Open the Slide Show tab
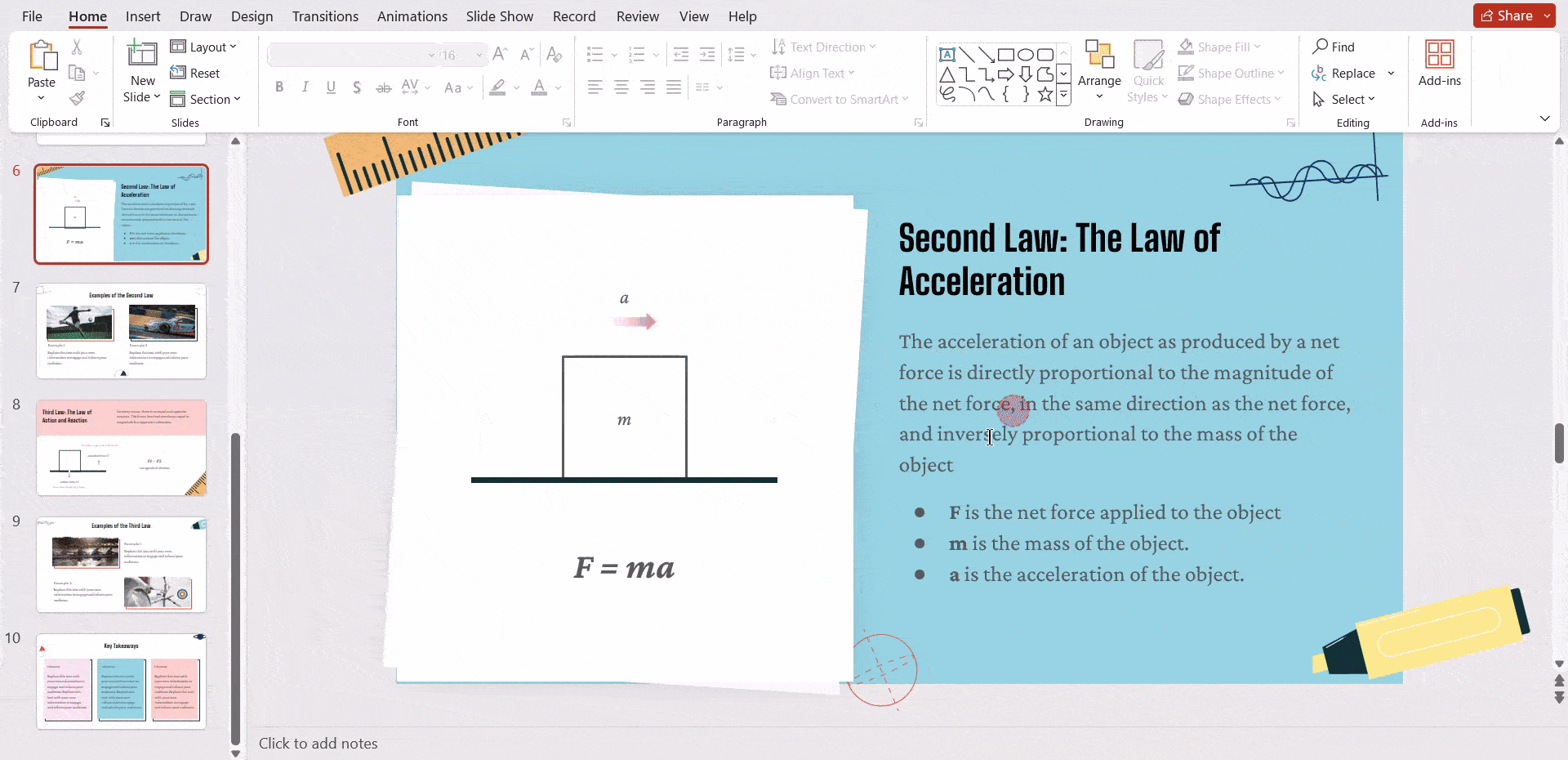This screenshot has height=760, width=1568. point(499,16)
